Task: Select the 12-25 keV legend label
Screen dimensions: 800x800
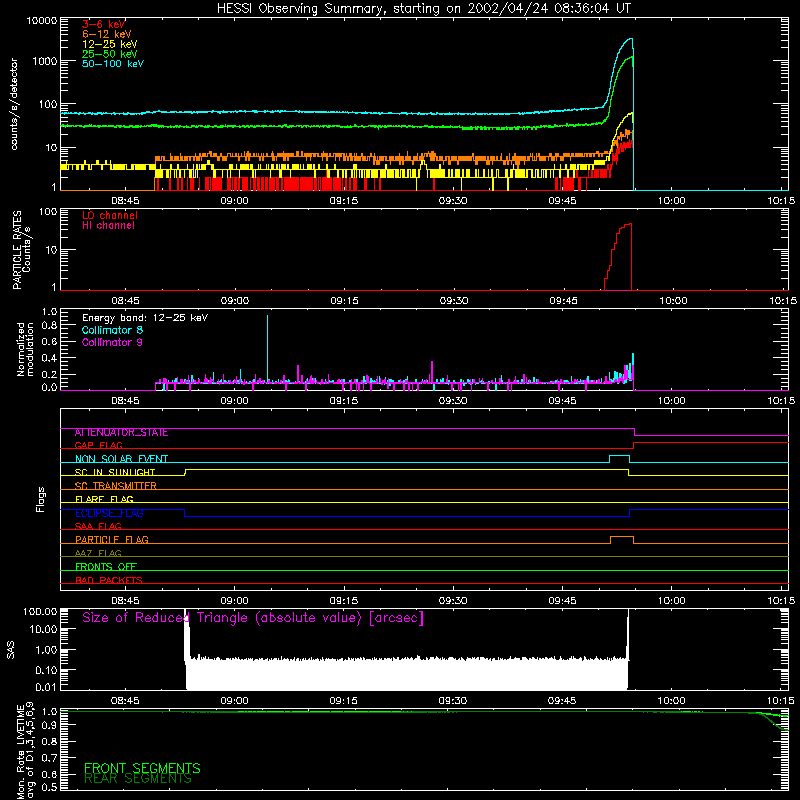Action: [110, 44]
